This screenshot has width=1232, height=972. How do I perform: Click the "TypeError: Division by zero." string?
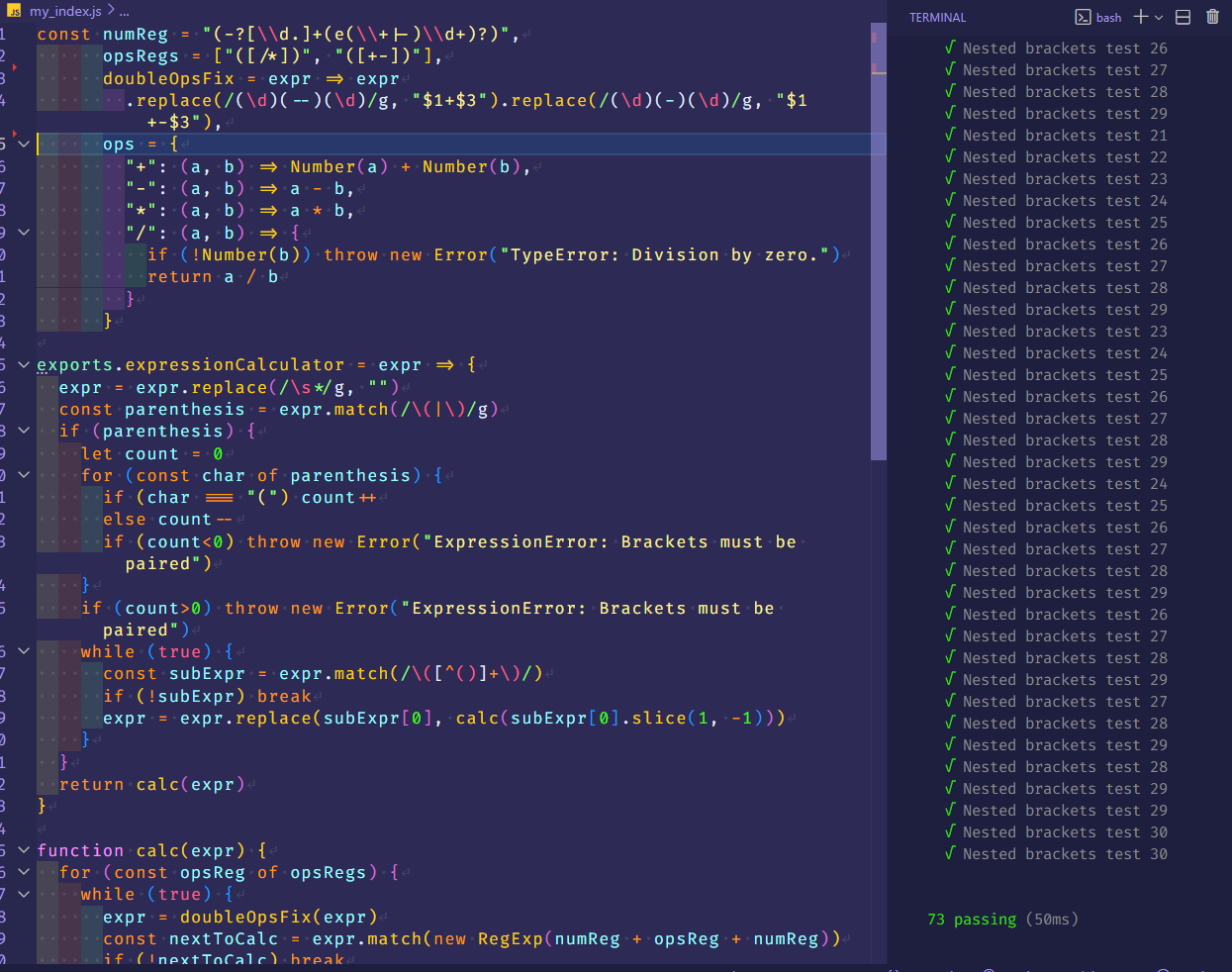(664, 255)
